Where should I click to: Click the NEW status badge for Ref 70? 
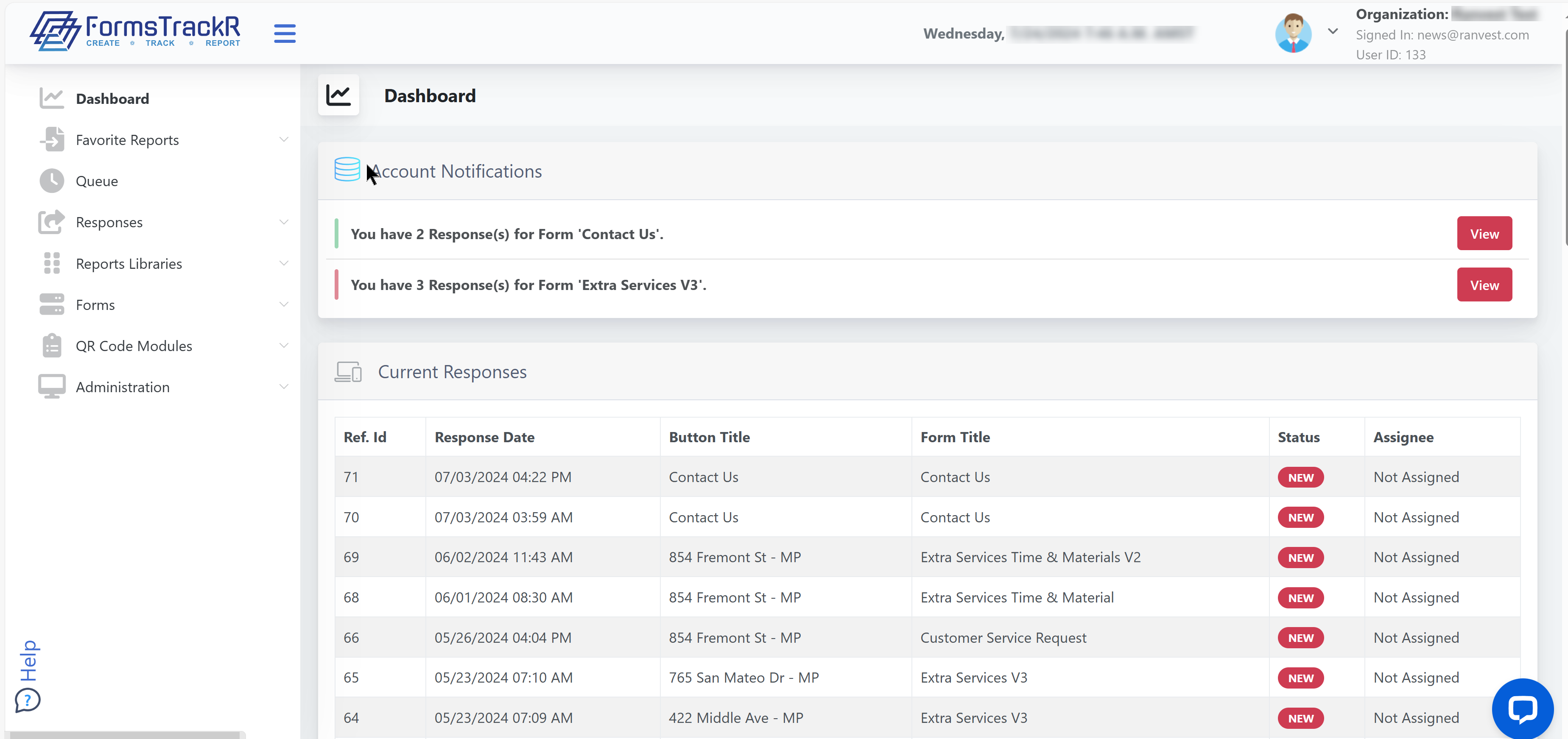coord(1300,517)
